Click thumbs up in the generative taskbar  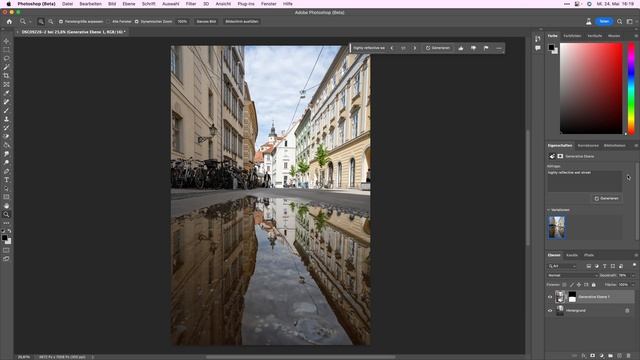[x=461, y=48]
